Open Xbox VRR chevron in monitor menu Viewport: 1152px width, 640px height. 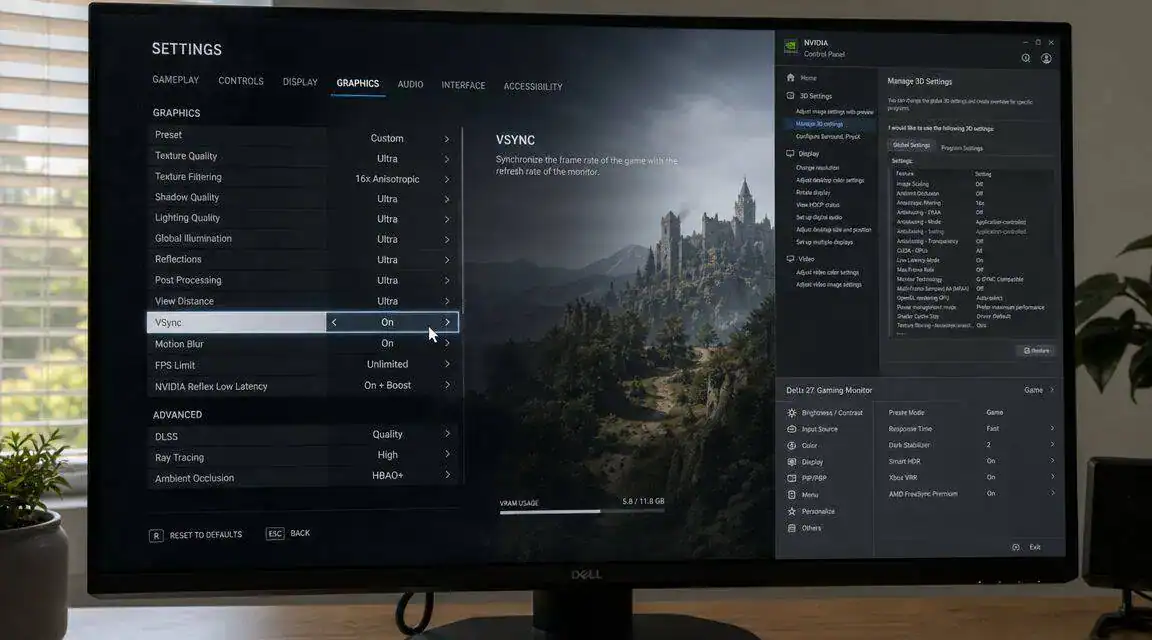coord(1052,477)
